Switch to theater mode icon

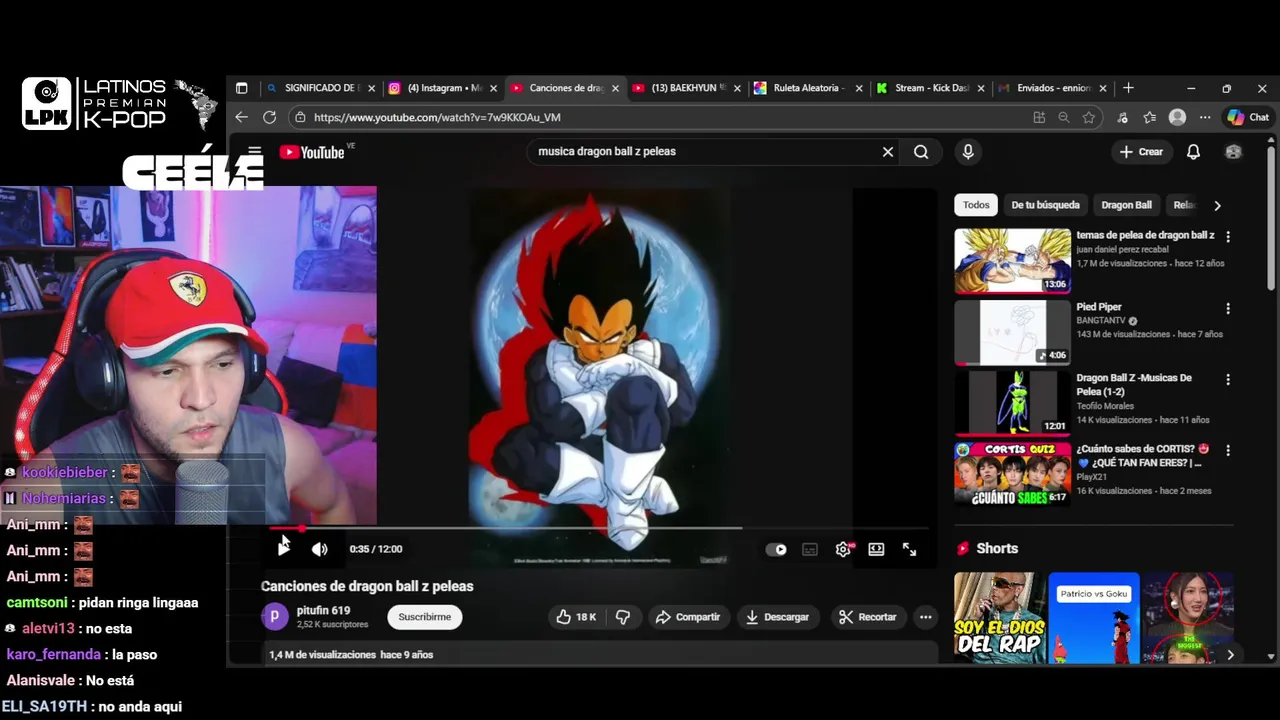(876, 549)
